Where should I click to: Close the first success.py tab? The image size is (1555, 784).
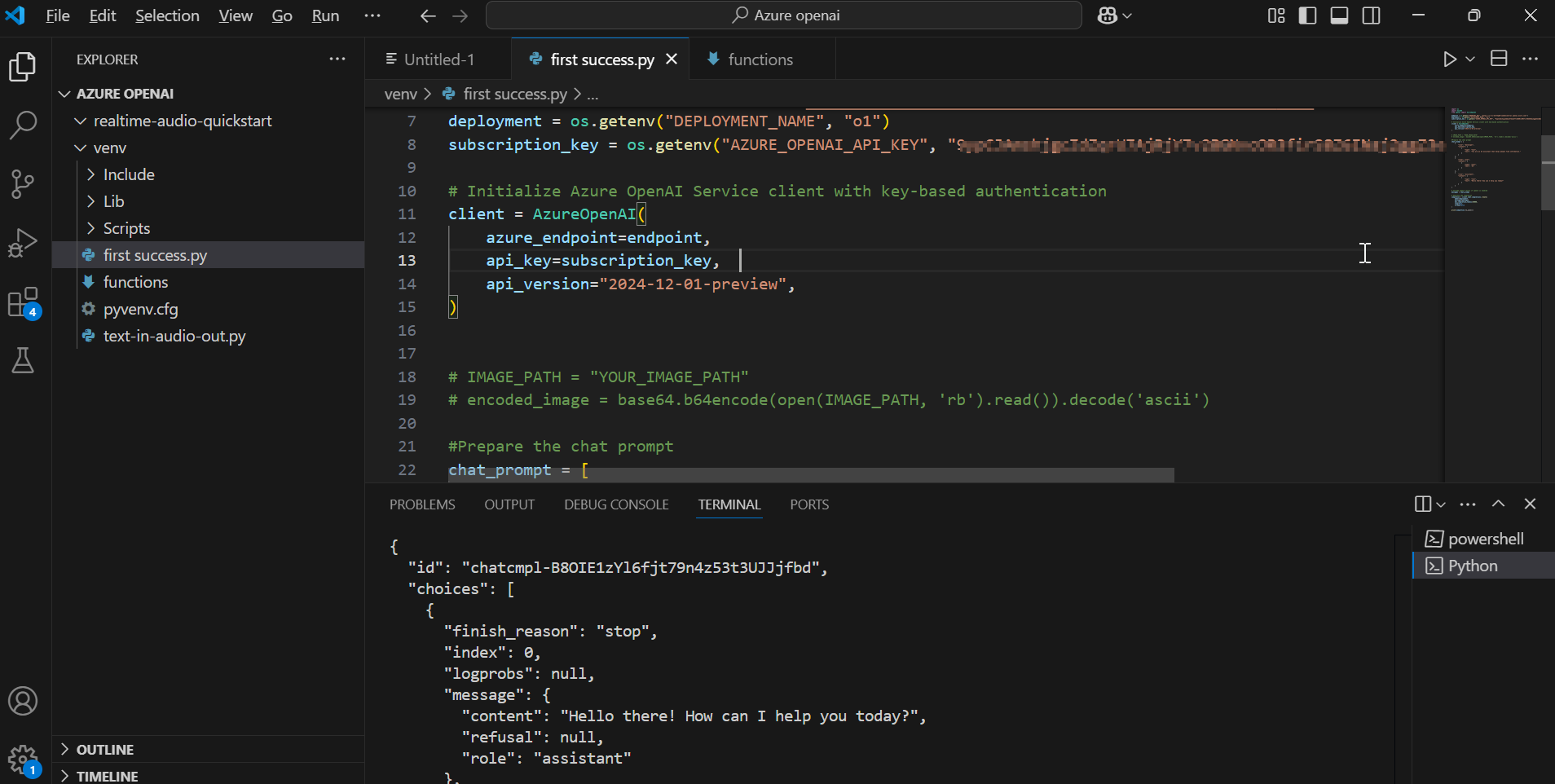tap(672, 59)
